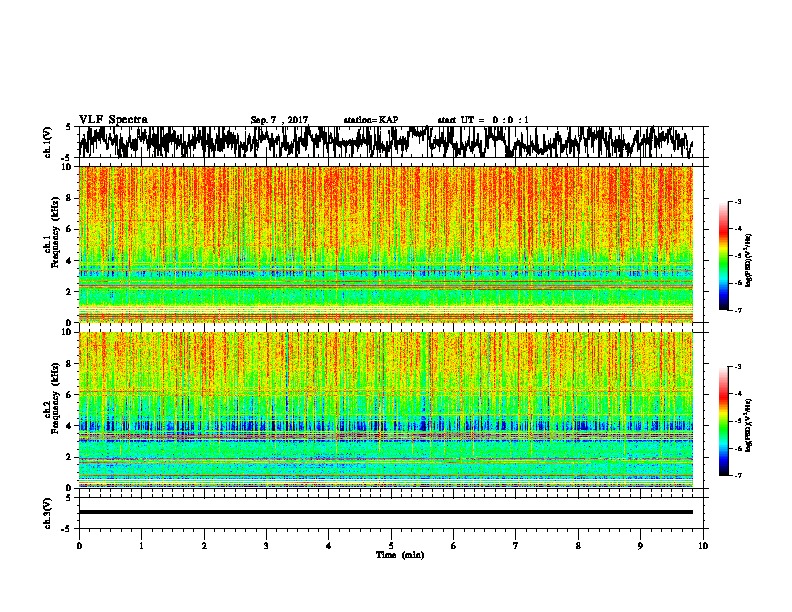Click the "4" minute tick label on time axis
792x612 pixels.
pos(329,546)
